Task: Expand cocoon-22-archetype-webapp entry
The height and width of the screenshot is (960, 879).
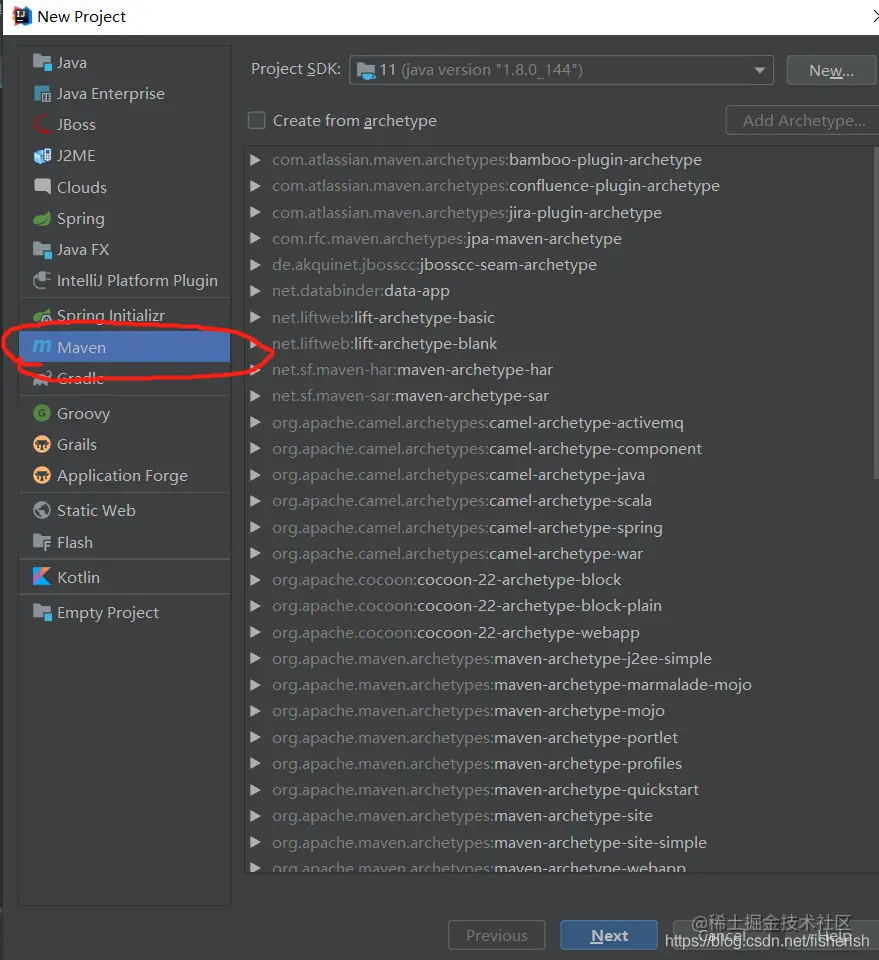Action: [x=255, y=632]
